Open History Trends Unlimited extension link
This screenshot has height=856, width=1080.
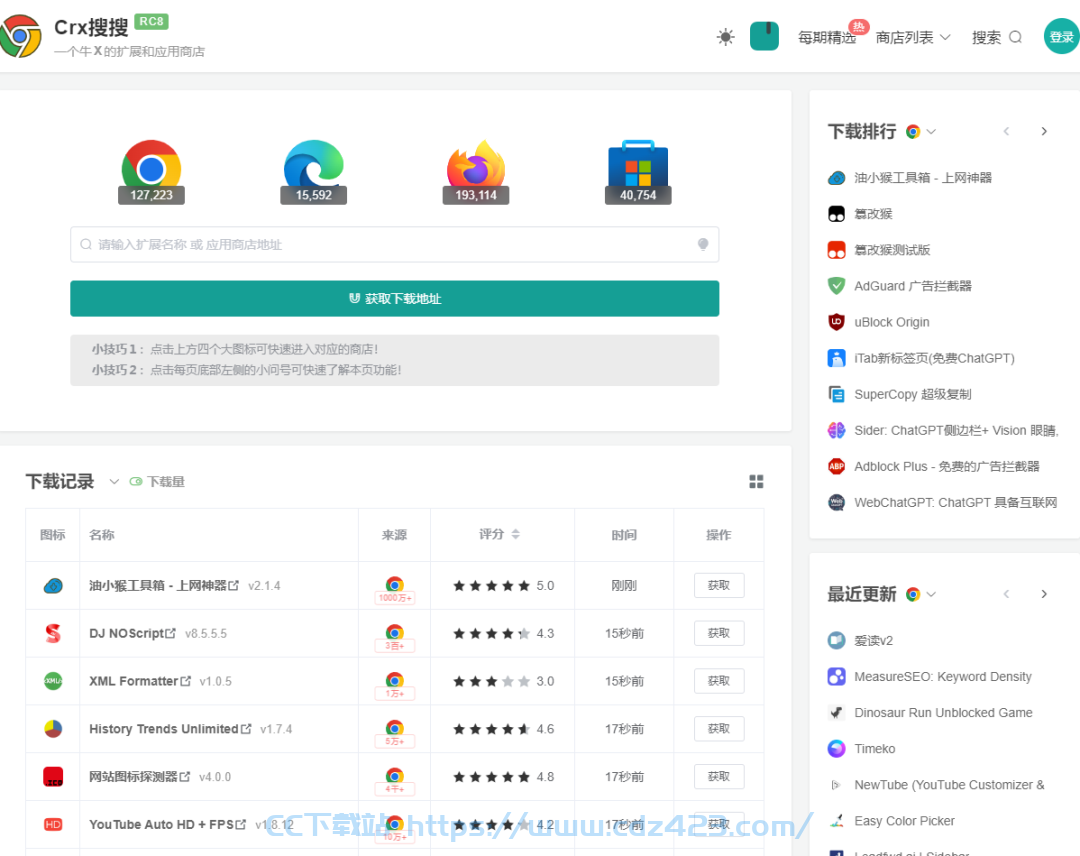click(x=170, y=729)
